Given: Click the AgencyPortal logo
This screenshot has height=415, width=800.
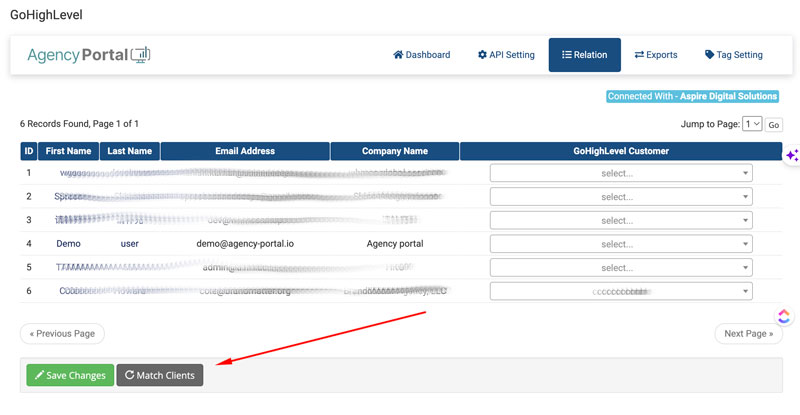Looking at the screenshot, I should (x=89, y=55).
